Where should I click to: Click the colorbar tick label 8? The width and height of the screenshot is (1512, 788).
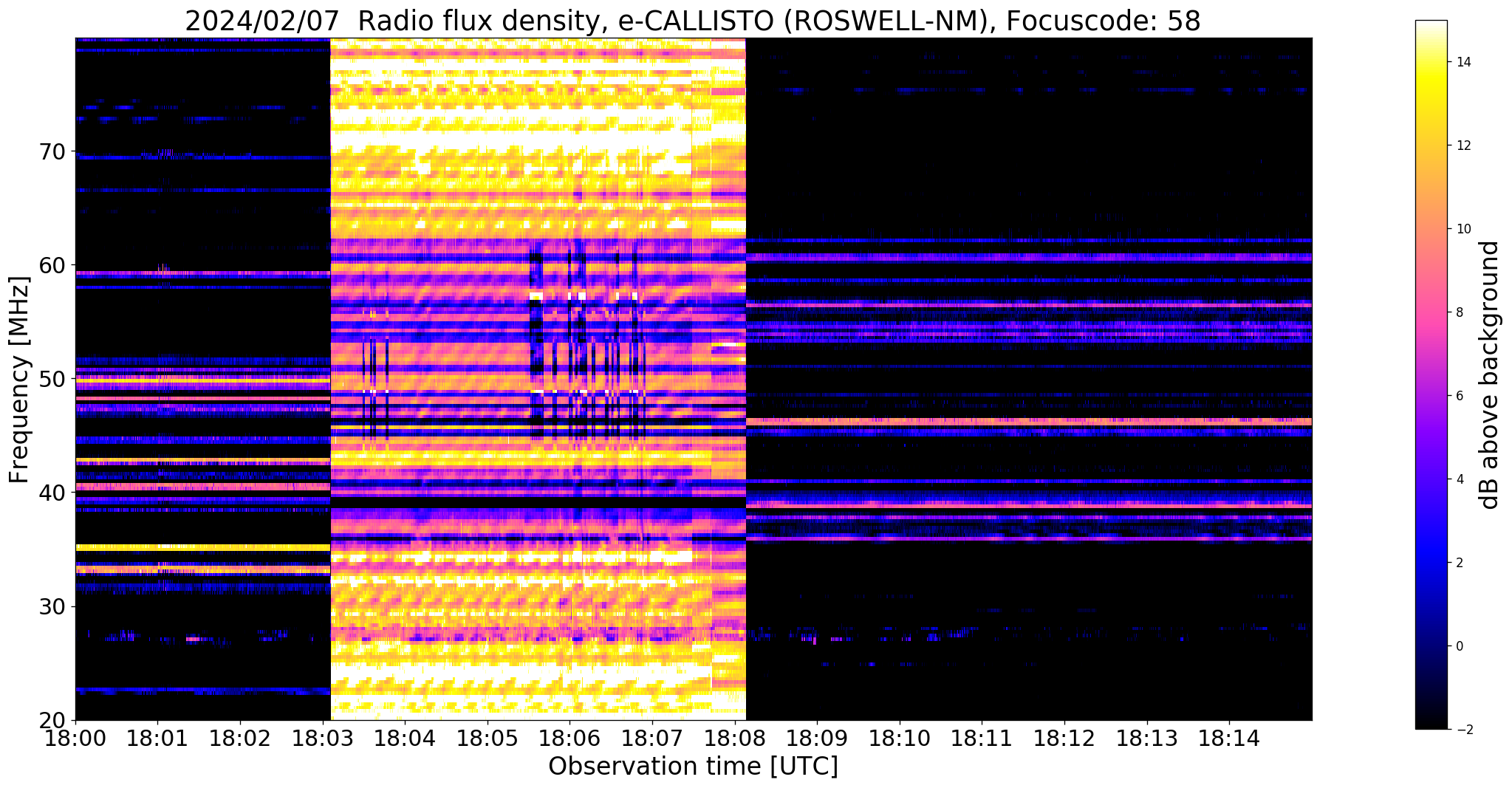1459,312
